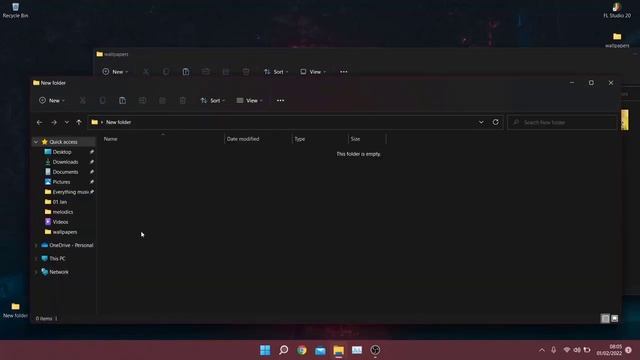Open the Mail app from the taskbar
This screenshot has width=640, height=360.
click(320, 350)
